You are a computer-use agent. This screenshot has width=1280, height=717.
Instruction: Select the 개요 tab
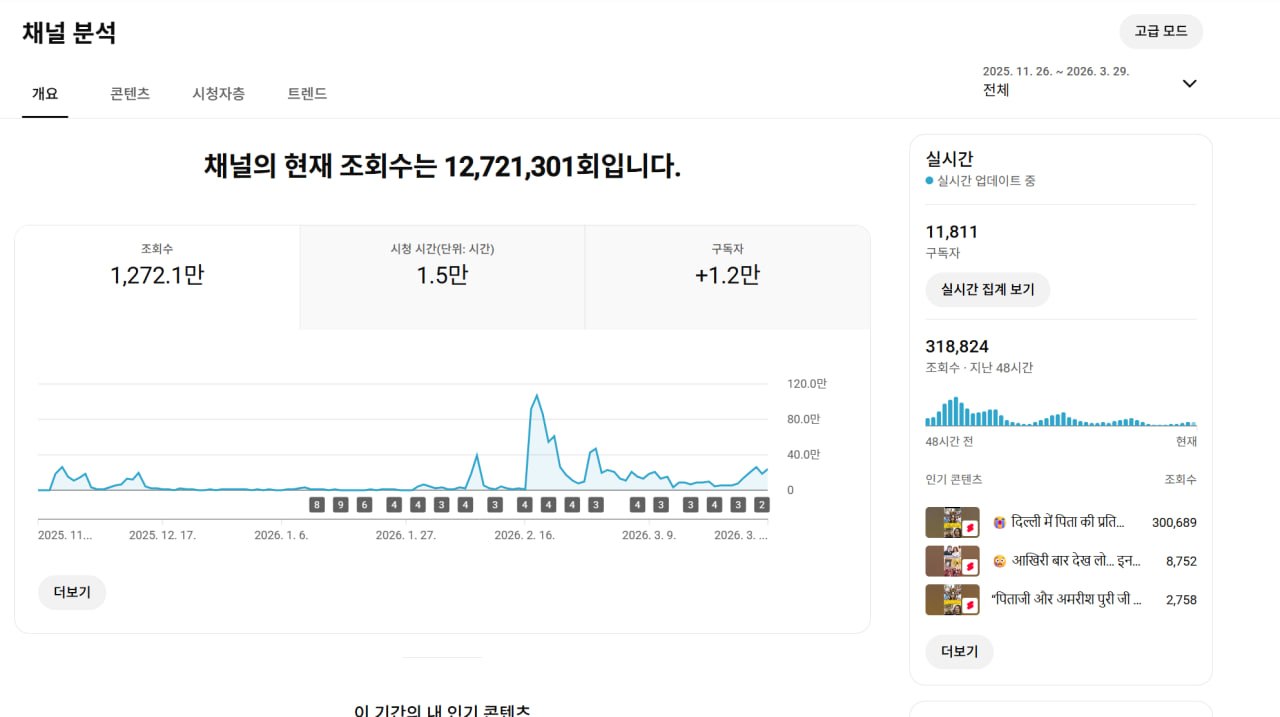click(45, 94)
